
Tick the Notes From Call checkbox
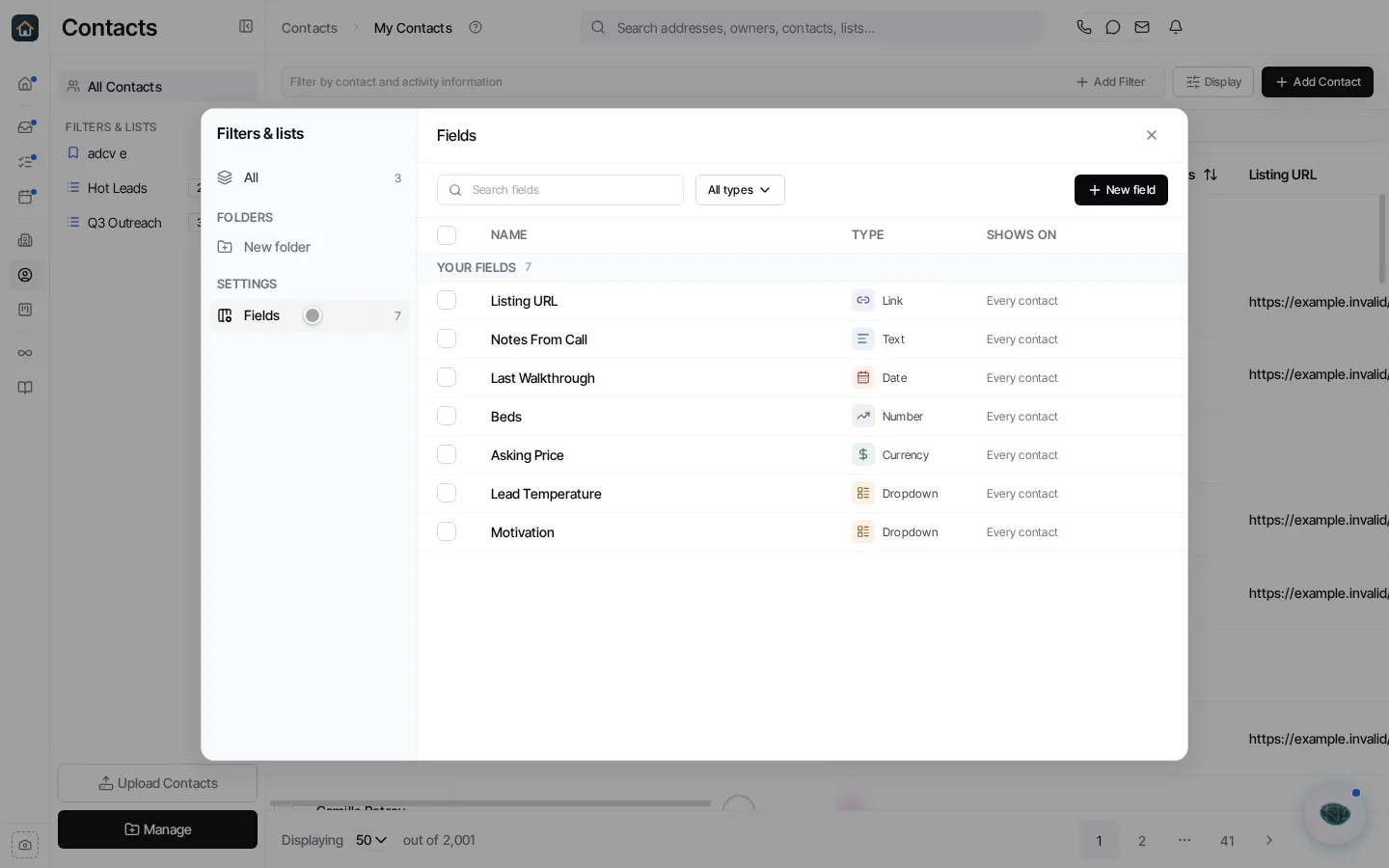(x=447, y=339)
